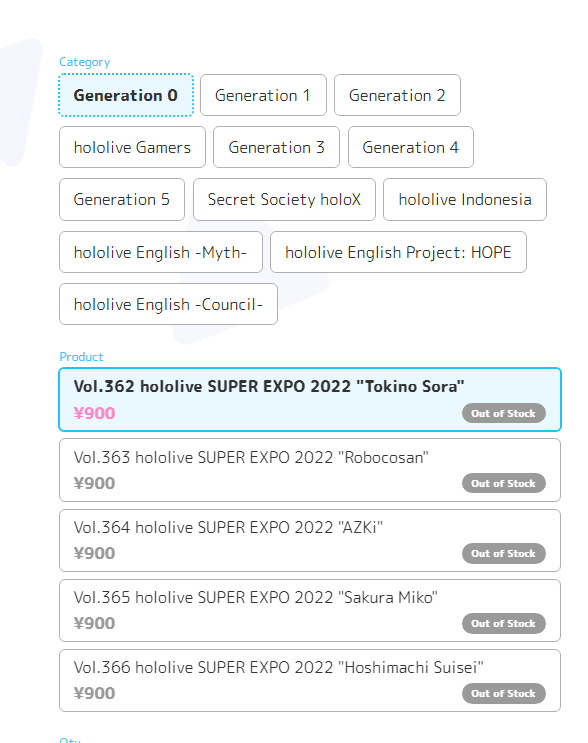This screenshot has width=588, height=743.
Task: Pick Vol.365 Sakura Miko product
Action: (x=310, y=611)
